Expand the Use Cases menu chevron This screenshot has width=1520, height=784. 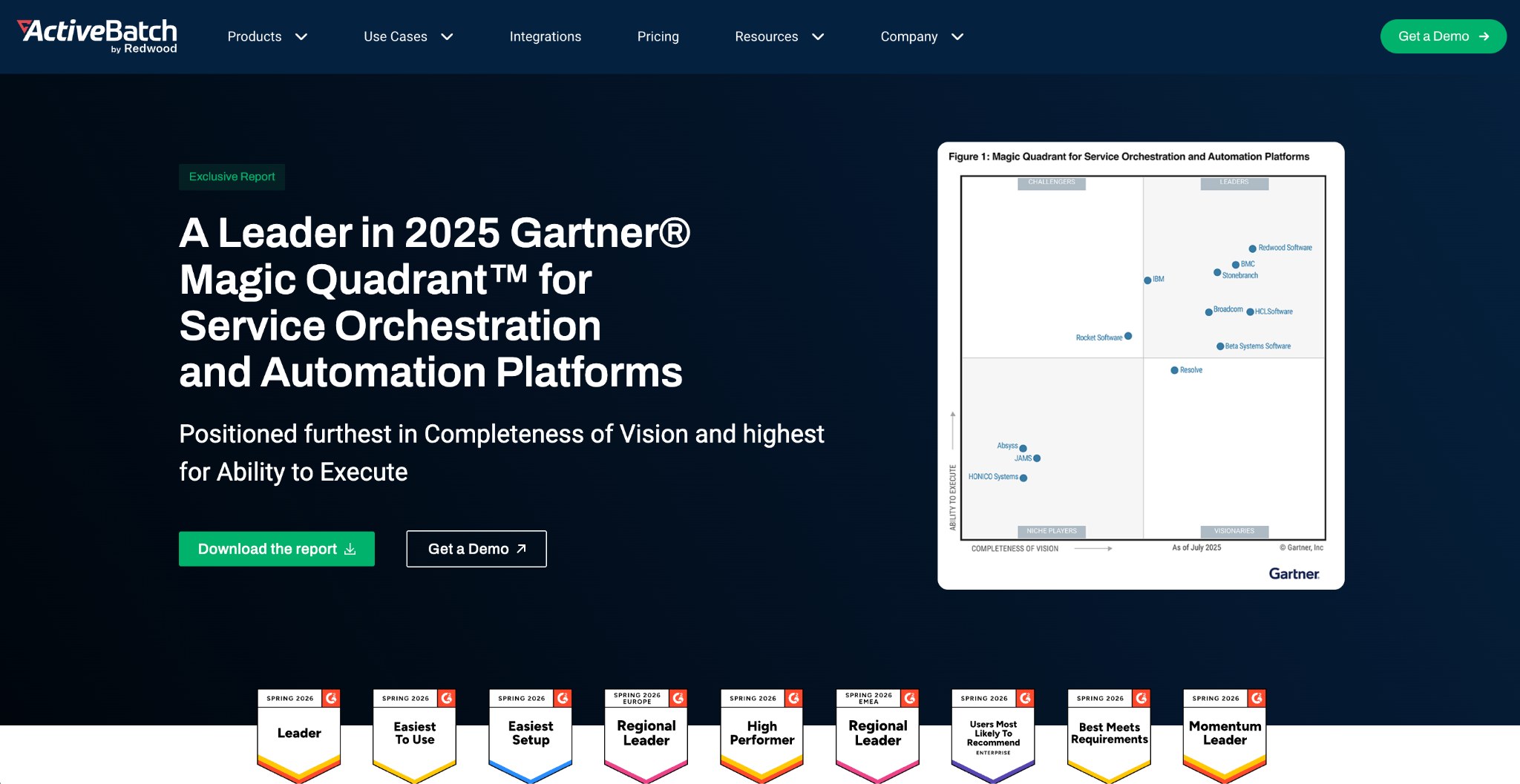pos(447,37)
